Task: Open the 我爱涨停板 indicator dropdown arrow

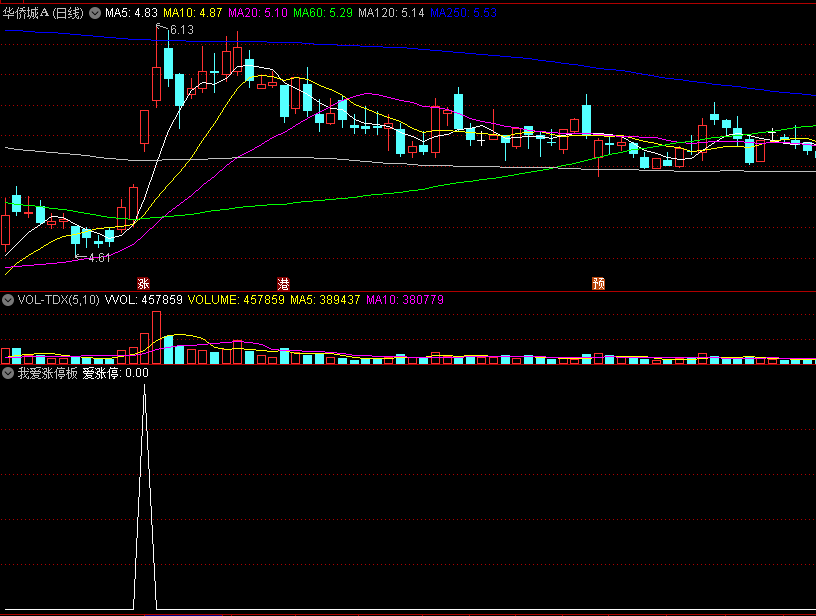Action: [8, 373]
